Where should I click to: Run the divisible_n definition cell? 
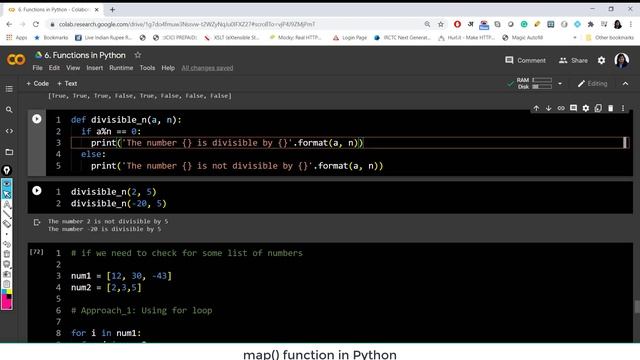(x=37, y=119)
